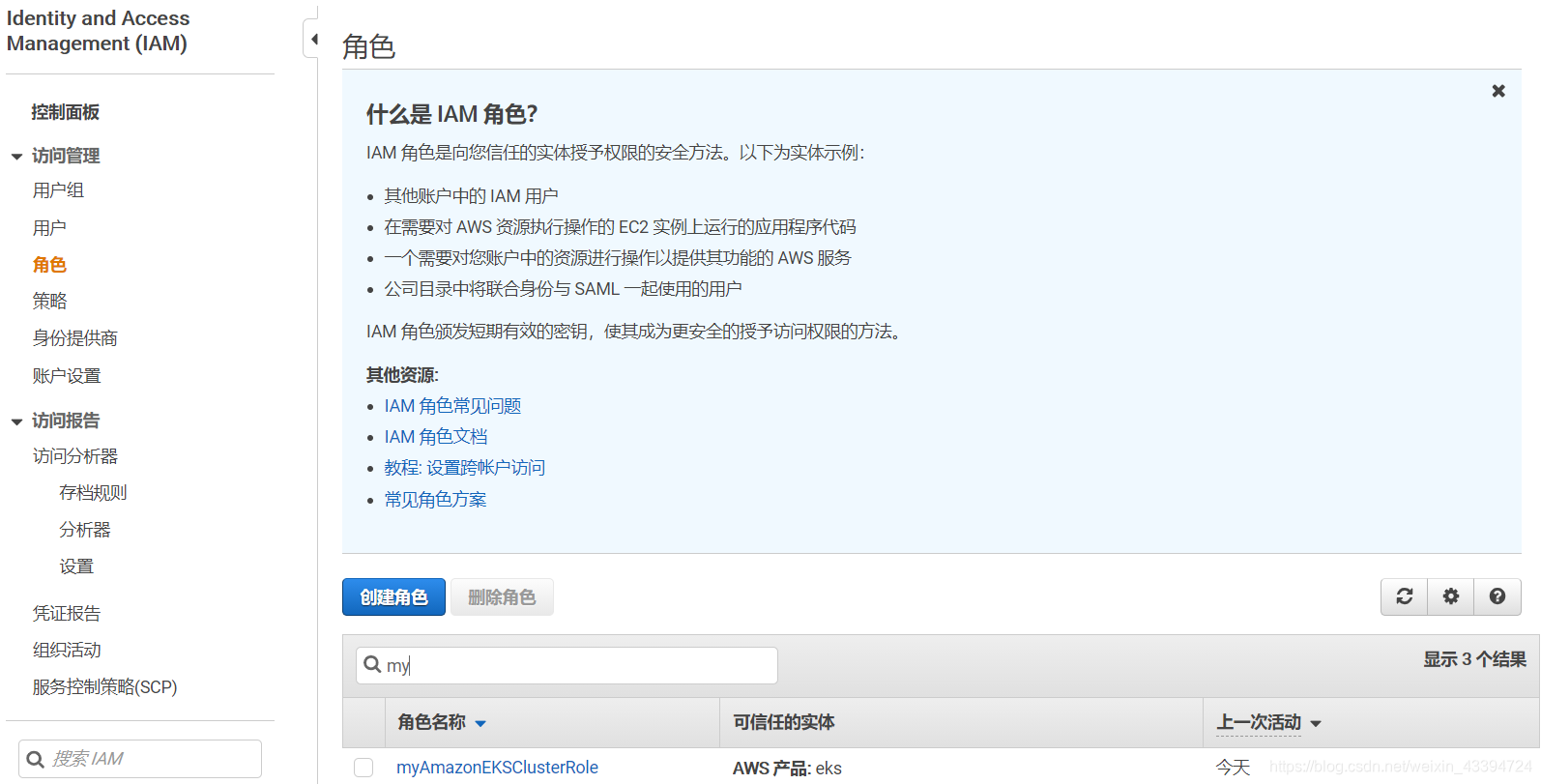Image resolution: width=1541 pixels, height=784 pixels.
Task: Sort by 角色名称 column arrow
Action: [480, 723]
